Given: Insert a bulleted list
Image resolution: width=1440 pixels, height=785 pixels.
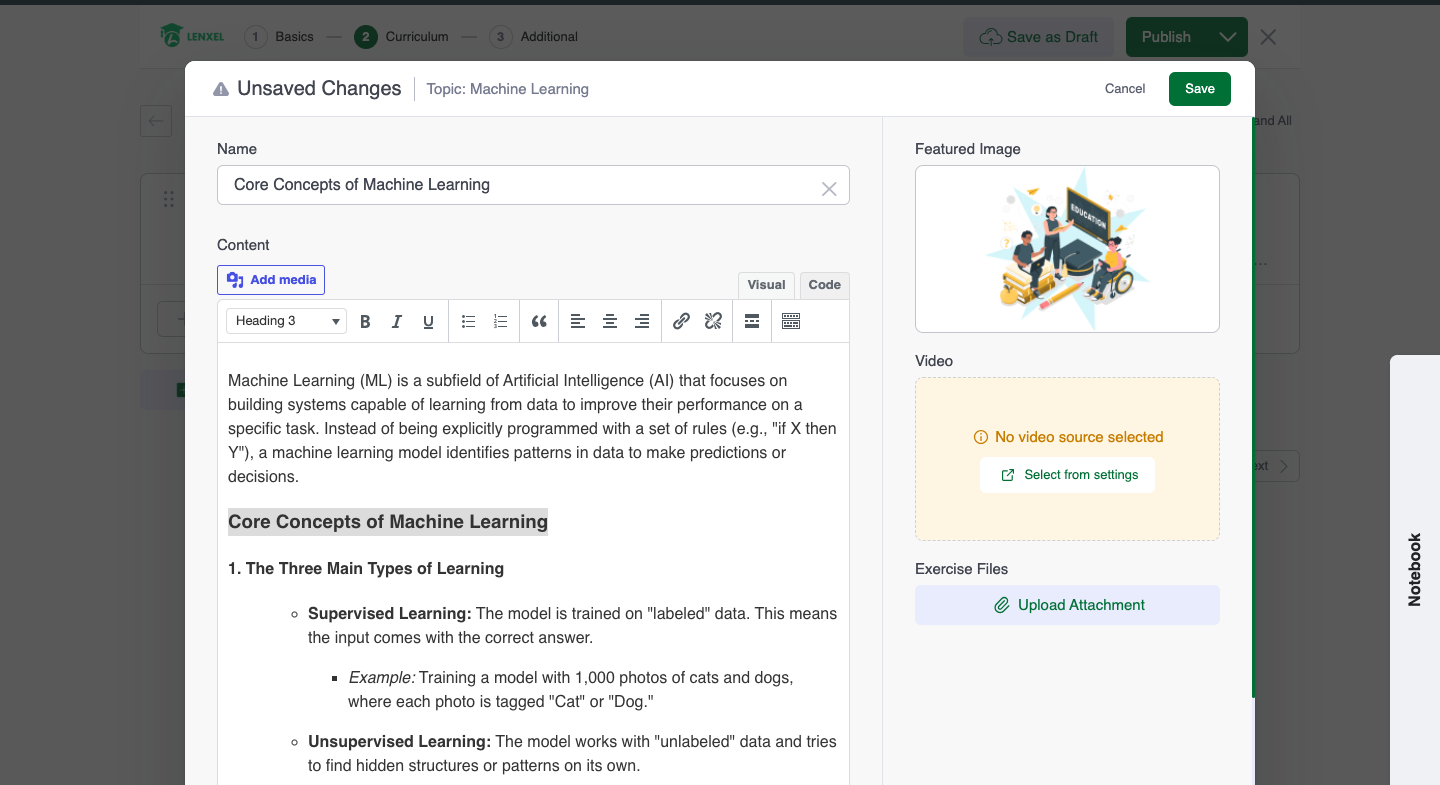Looking at the screenshot, I should click(x=468, y=321).
